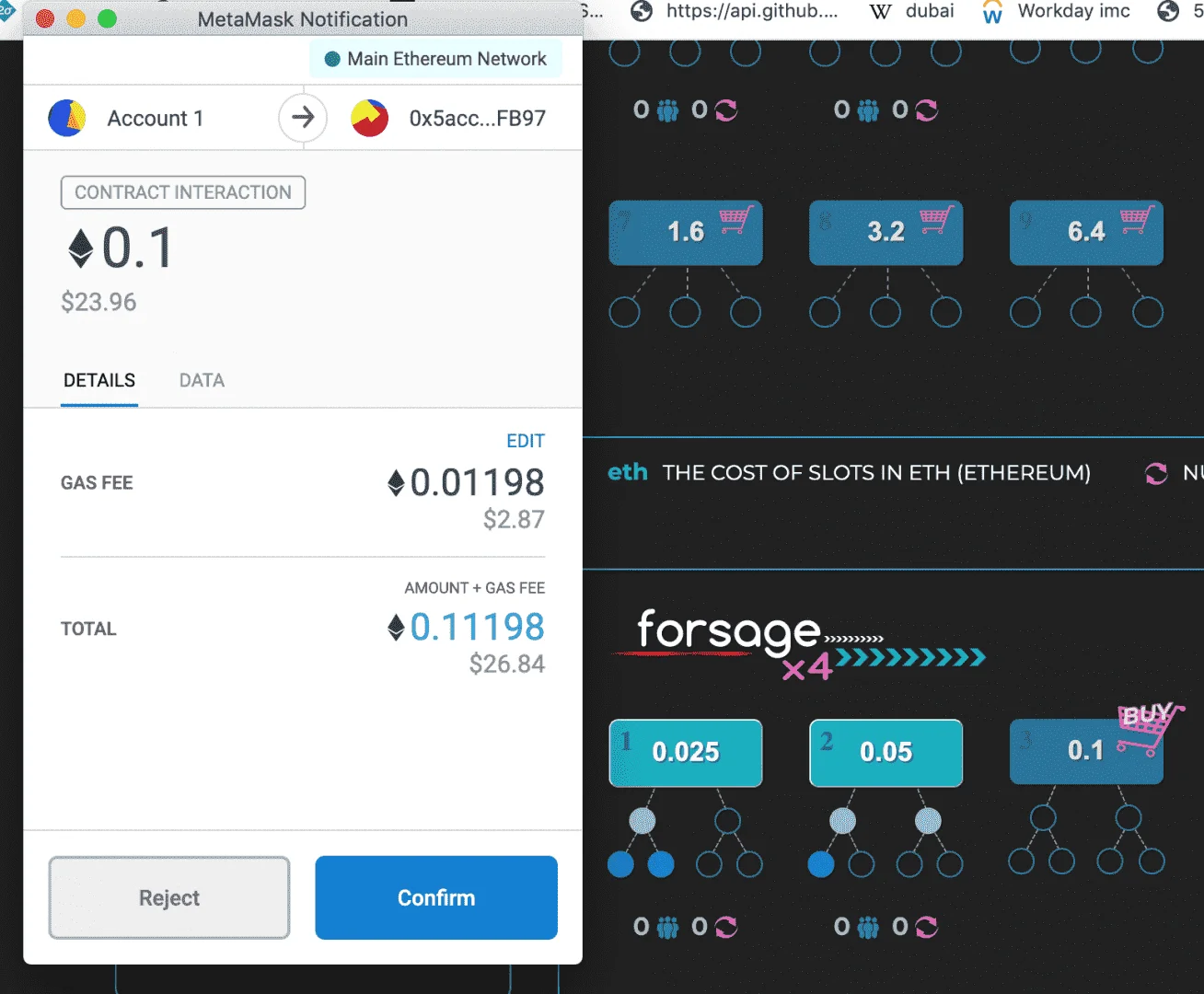
Task: Click the forsage x4 logo
Action: (x=799, y=644)
